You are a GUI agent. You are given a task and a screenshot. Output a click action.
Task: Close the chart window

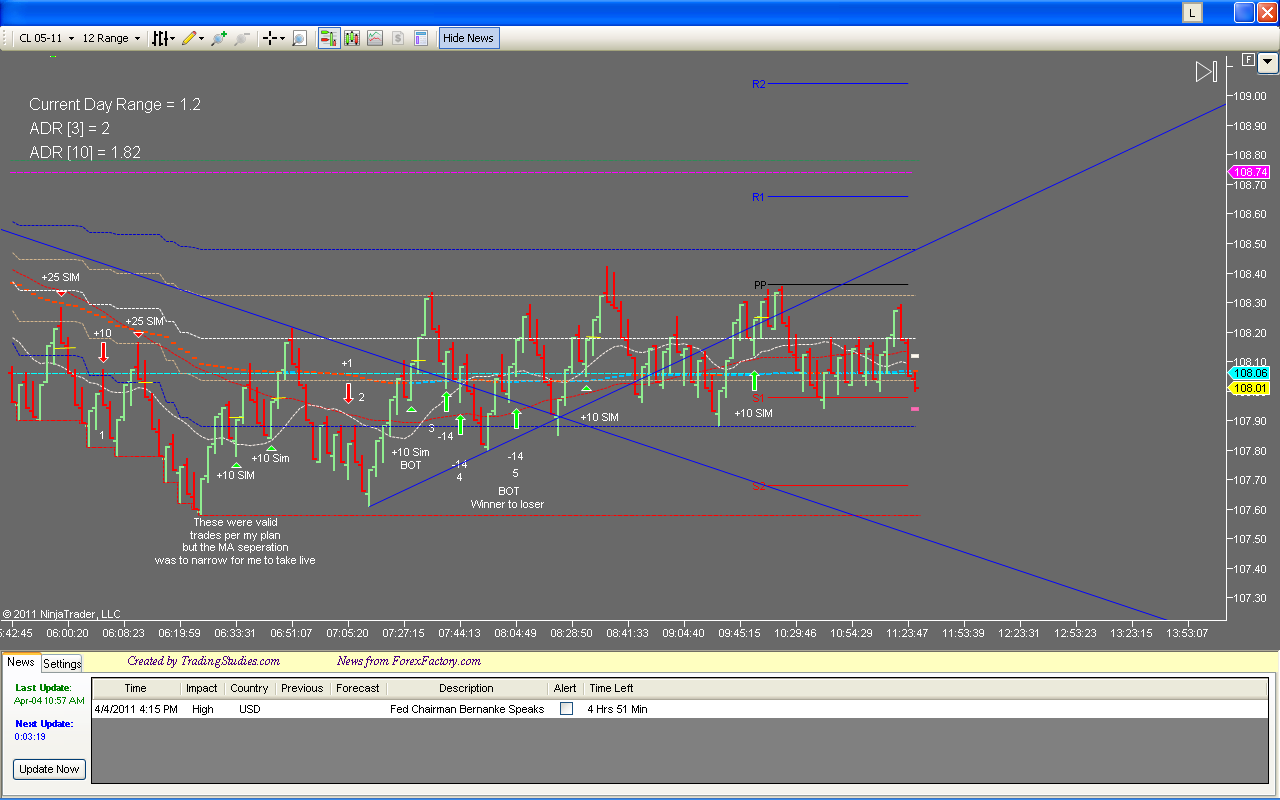(x=1268, y=12)
